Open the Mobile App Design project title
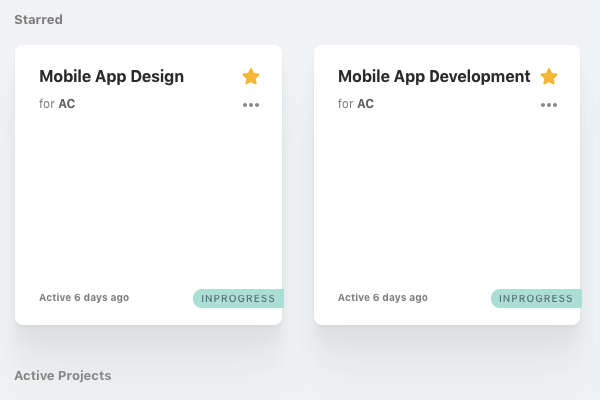The width and height of the screenshot is (600, 400). click(112, 77)
